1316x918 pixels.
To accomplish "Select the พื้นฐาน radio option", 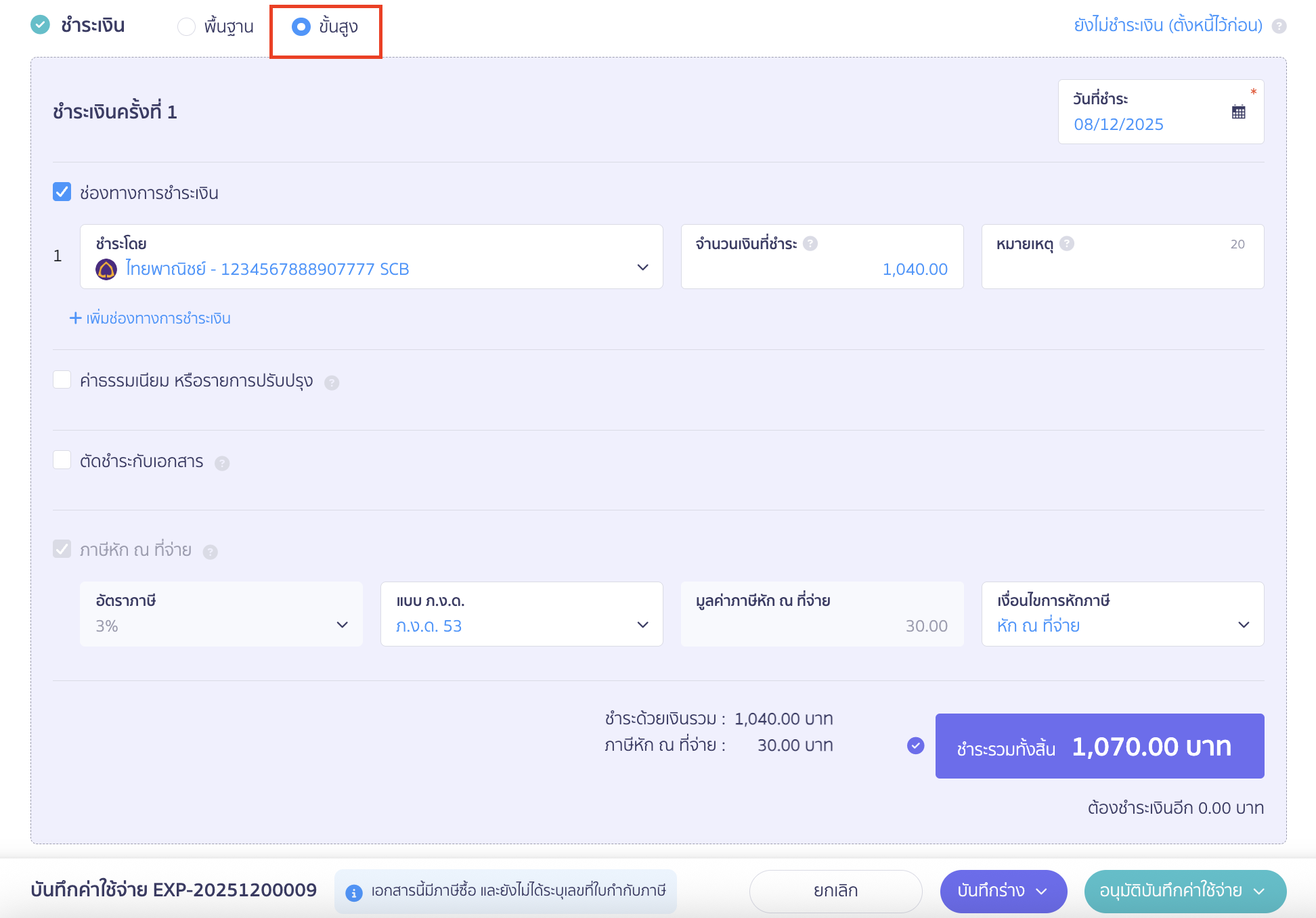I will pyautogui.click(x=186, y=27).
